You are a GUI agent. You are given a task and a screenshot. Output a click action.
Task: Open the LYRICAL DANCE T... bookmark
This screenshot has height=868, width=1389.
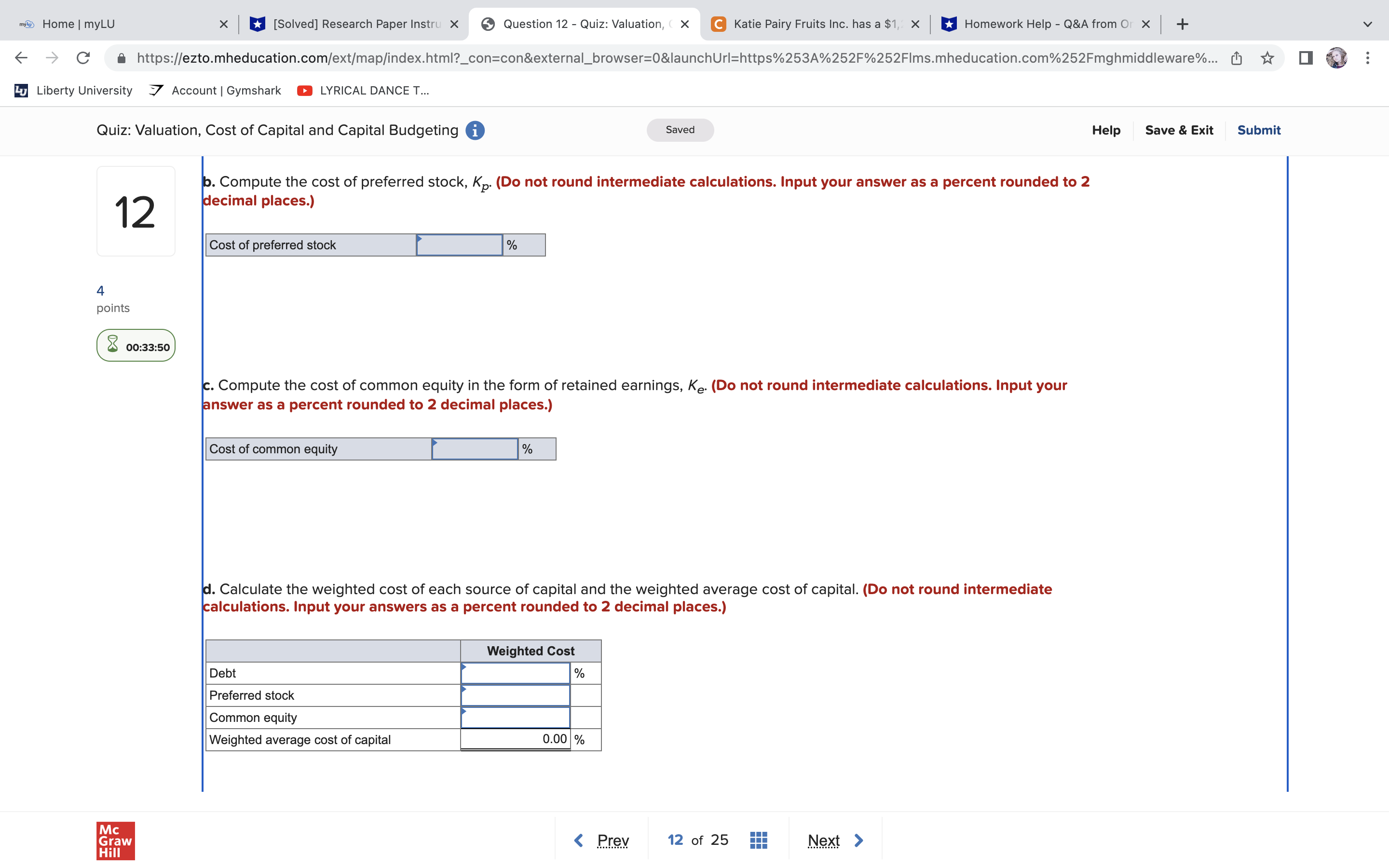[363, 90]
